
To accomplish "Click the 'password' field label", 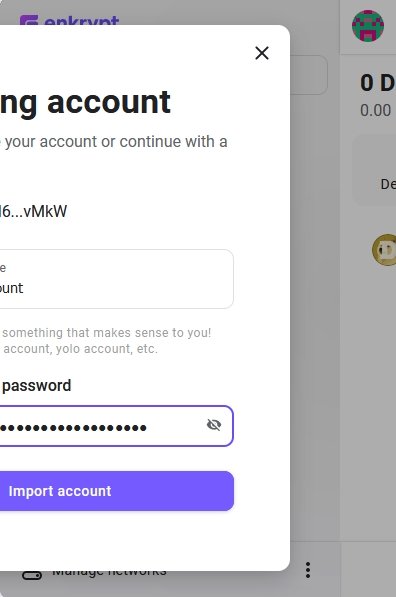I will 37,386.
